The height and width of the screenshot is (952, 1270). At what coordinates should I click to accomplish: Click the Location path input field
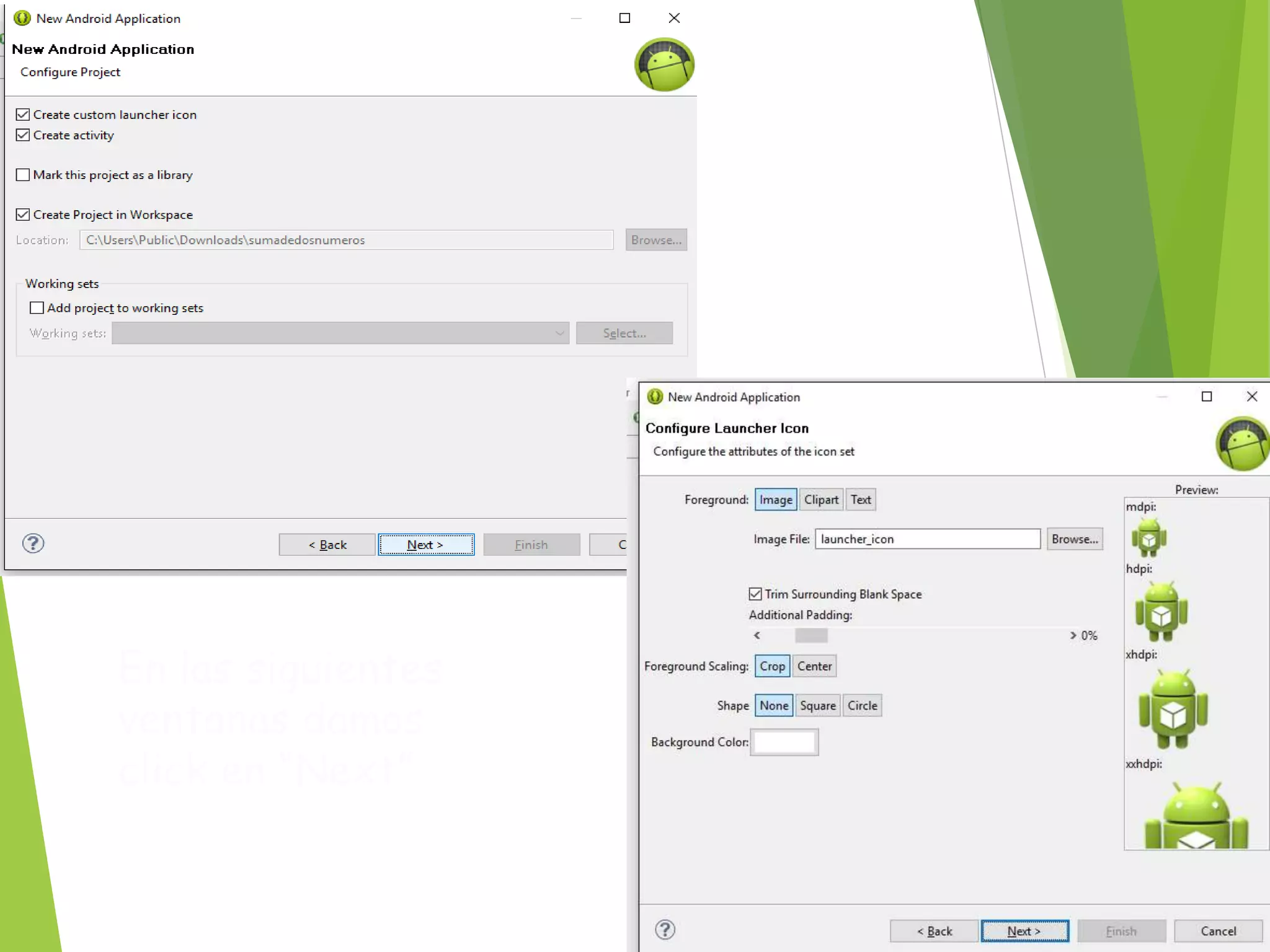click(x=347, y=240)
